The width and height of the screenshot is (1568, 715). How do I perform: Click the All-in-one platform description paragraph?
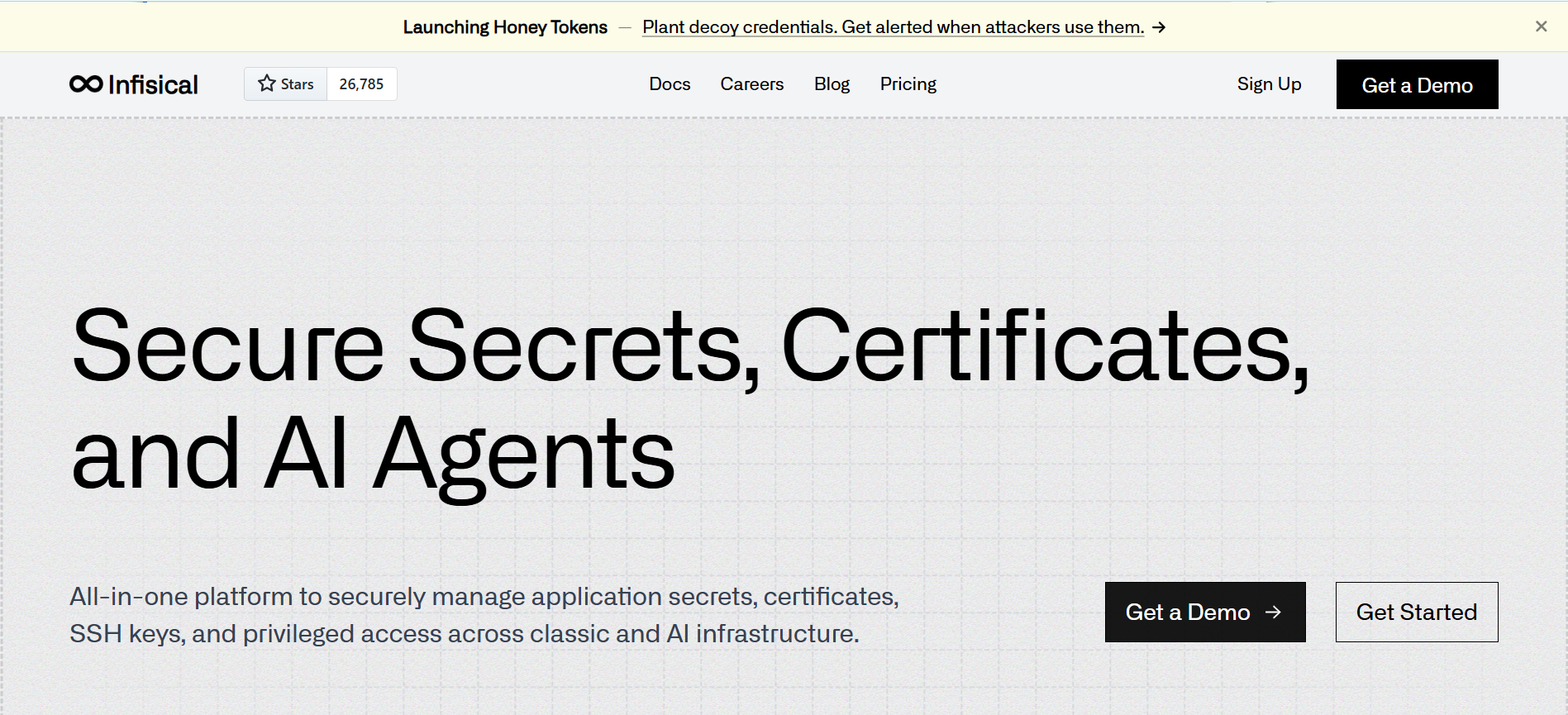coord(484,615)
